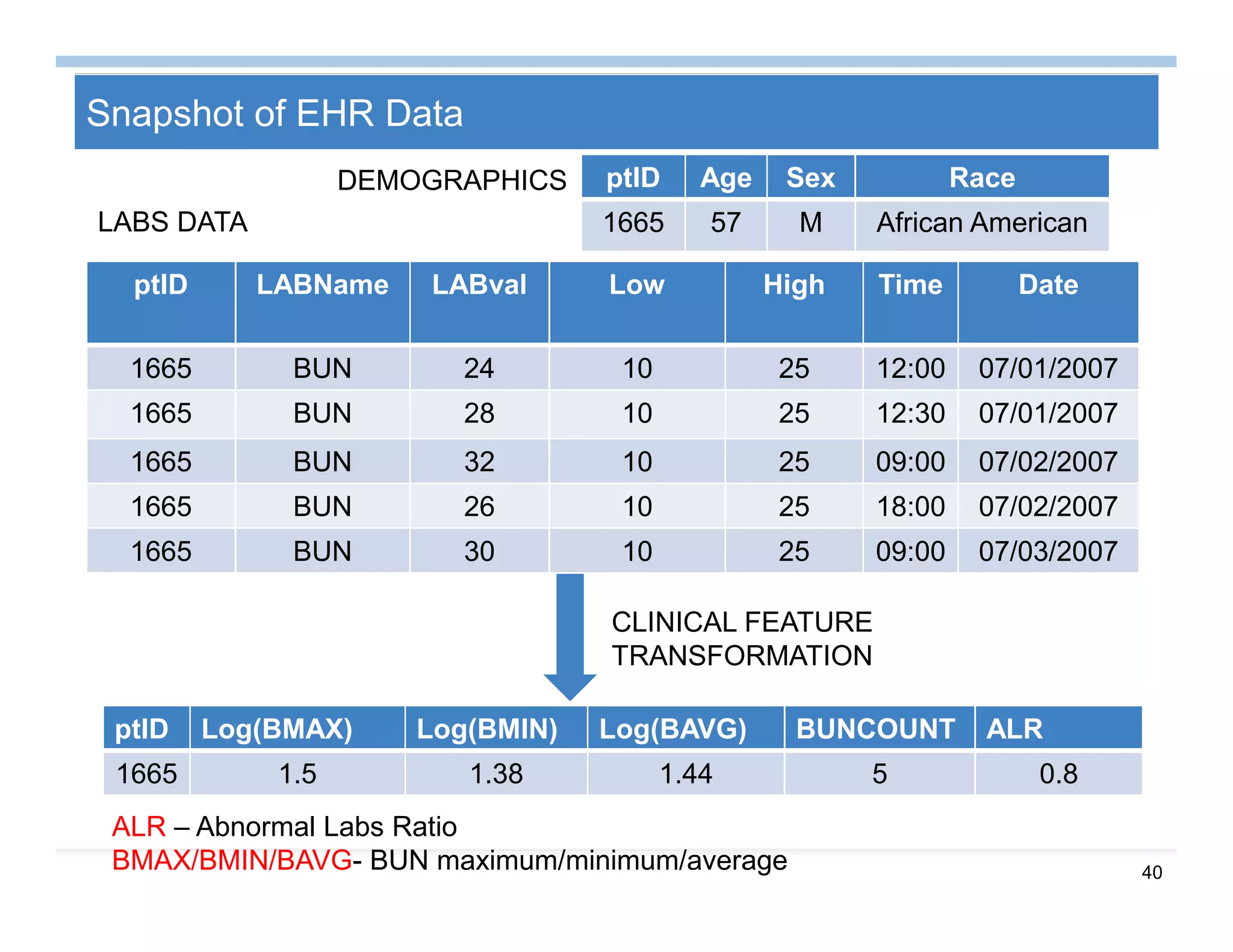Click the Date column header
1233x952 pixels.
tap(1048, 302)
